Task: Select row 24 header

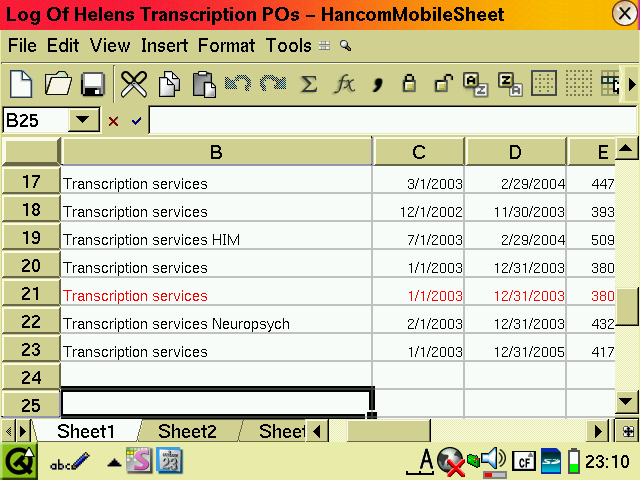Action: pos(31,378)
